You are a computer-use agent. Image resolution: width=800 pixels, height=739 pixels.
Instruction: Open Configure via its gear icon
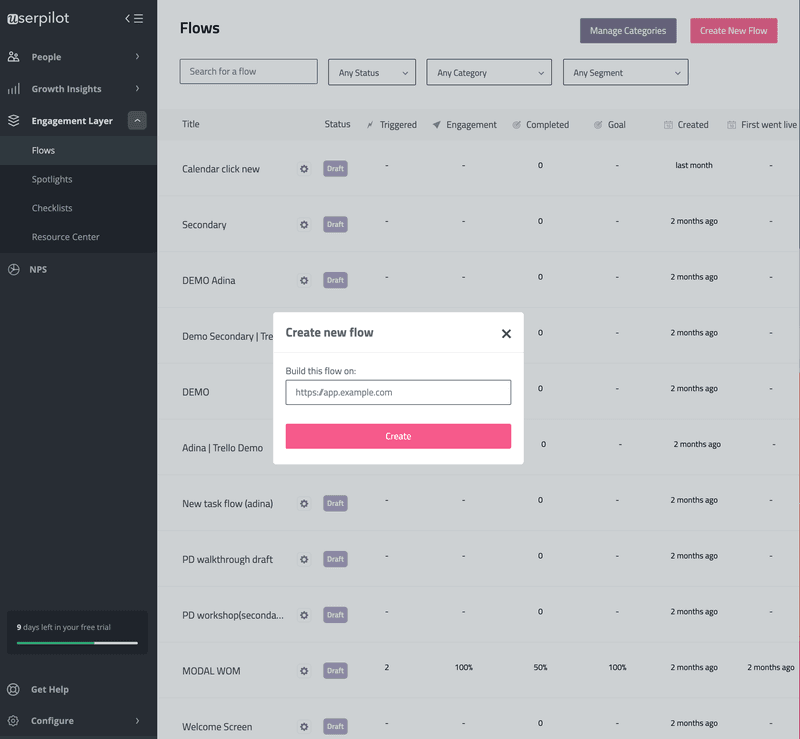15,720
